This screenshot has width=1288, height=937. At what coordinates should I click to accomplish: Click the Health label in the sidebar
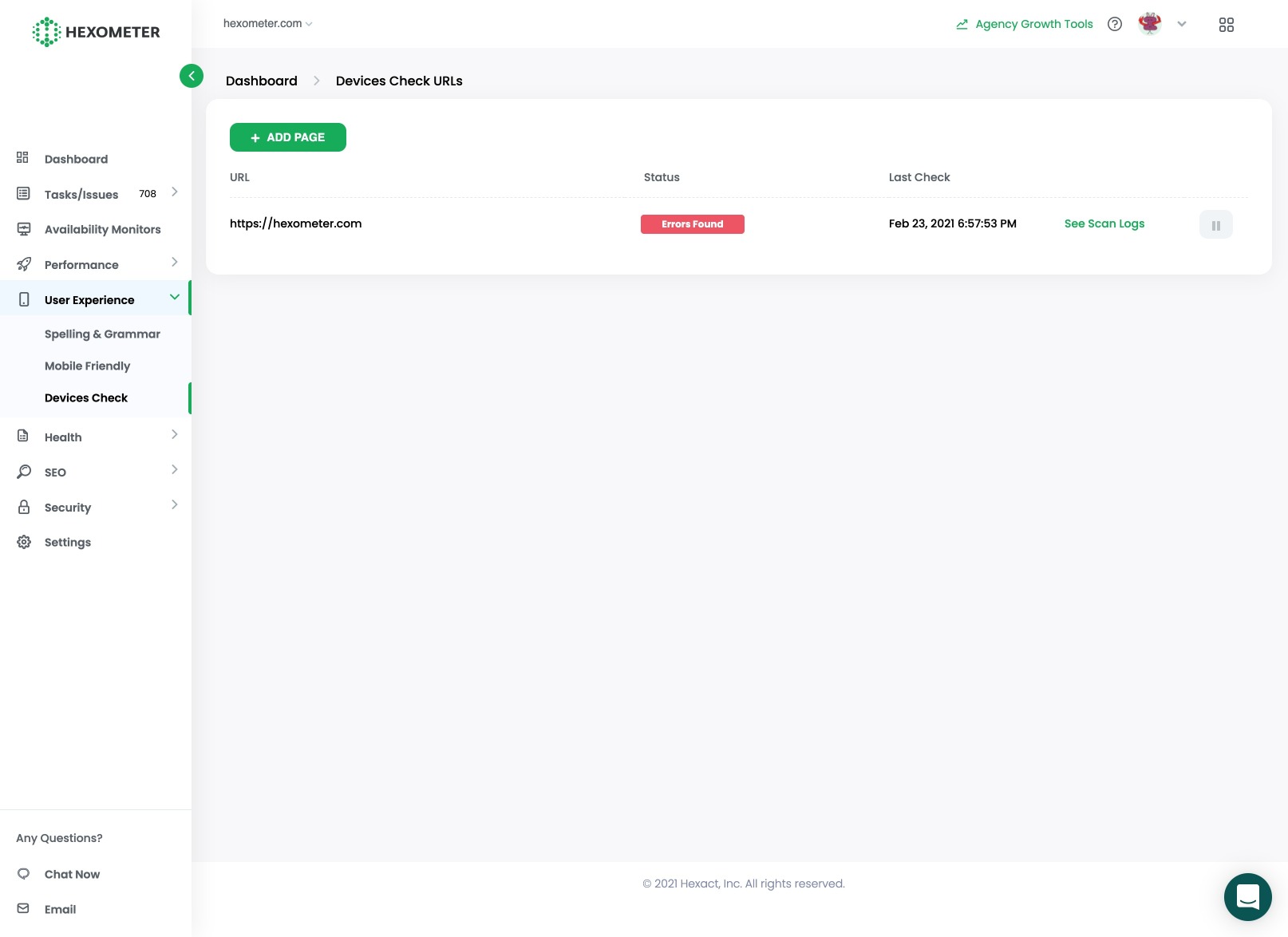[x=63, y=437]
